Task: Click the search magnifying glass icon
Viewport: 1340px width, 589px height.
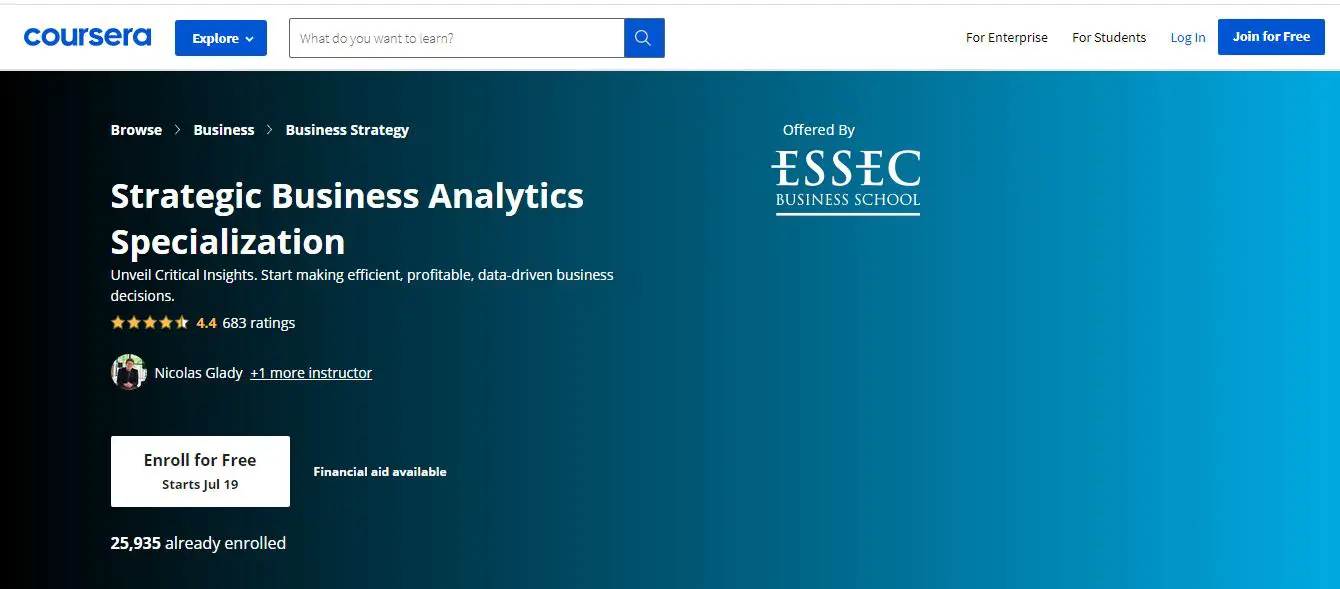Action: (642, 37)
